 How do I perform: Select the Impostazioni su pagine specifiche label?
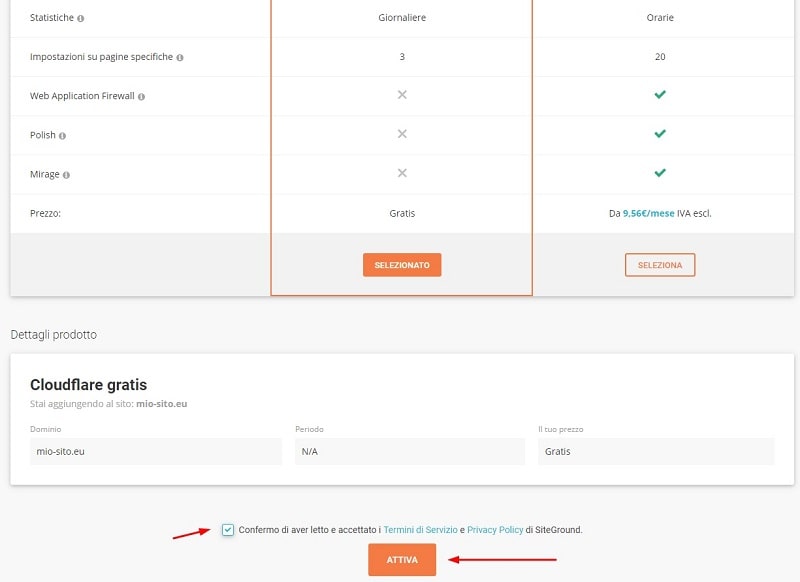pos(102,57)
